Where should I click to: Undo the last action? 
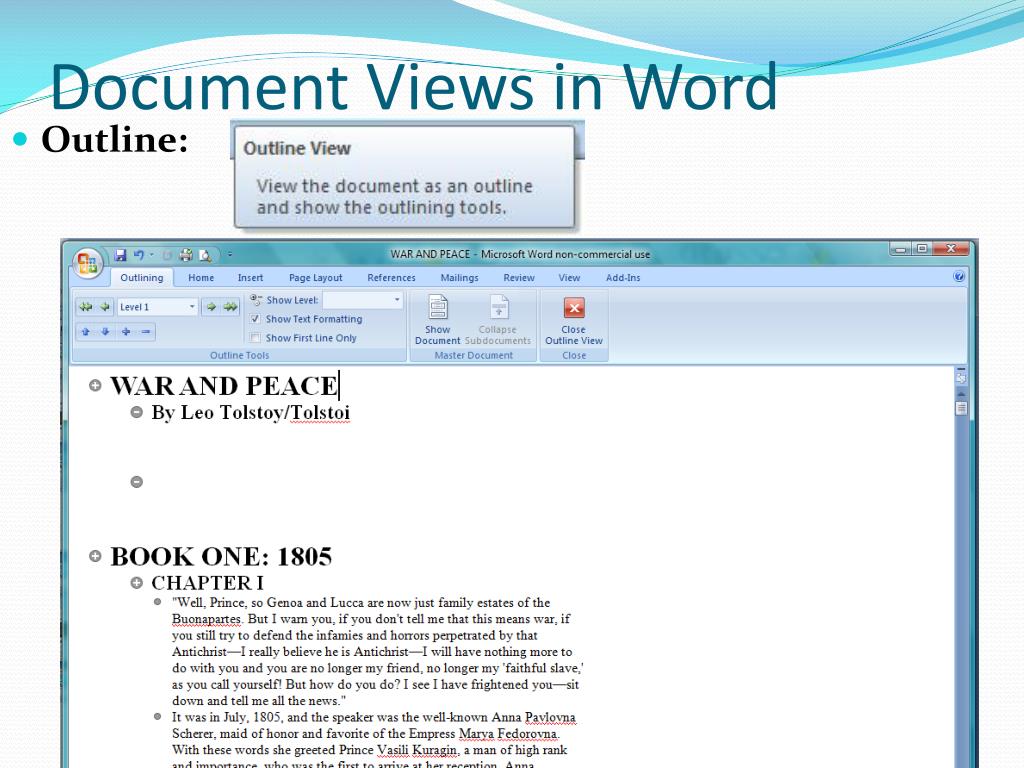[138, 255]
